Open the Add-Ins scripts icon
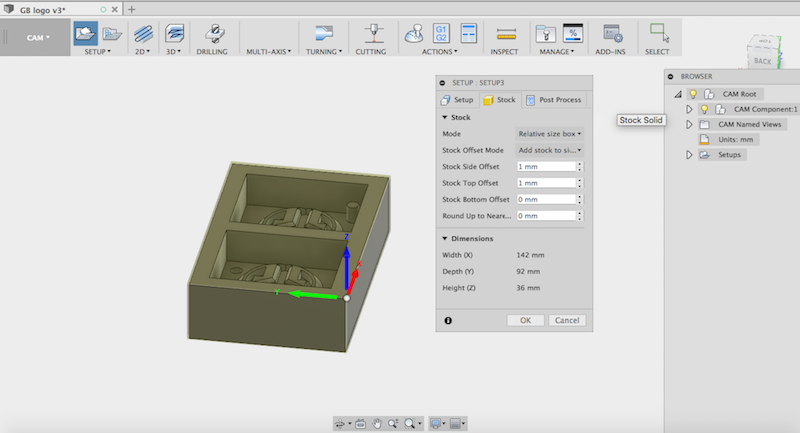 (x=612, y=34)
